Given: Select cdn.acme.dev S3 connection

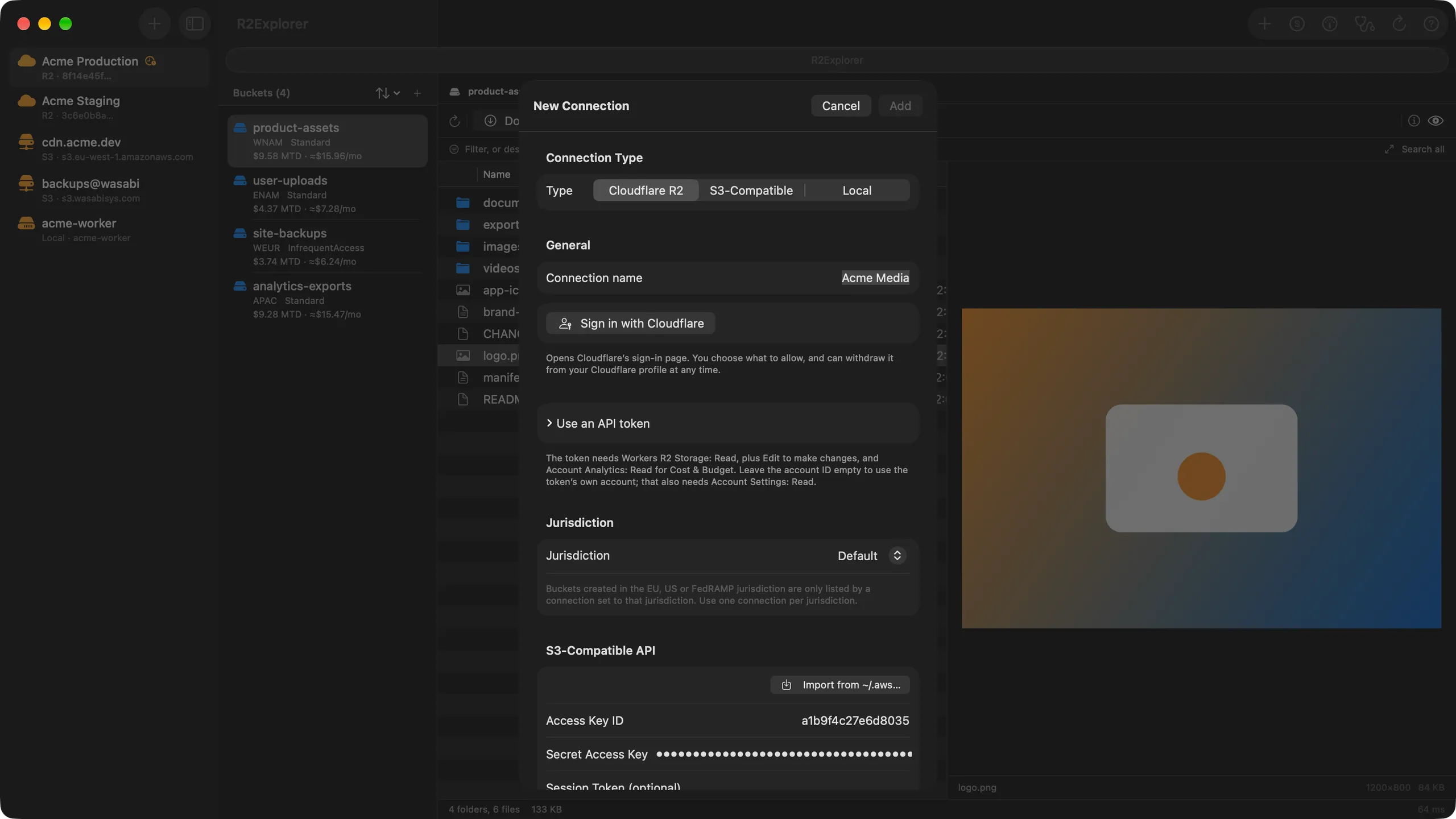Looking at the screenshot, I should [109, 148].
